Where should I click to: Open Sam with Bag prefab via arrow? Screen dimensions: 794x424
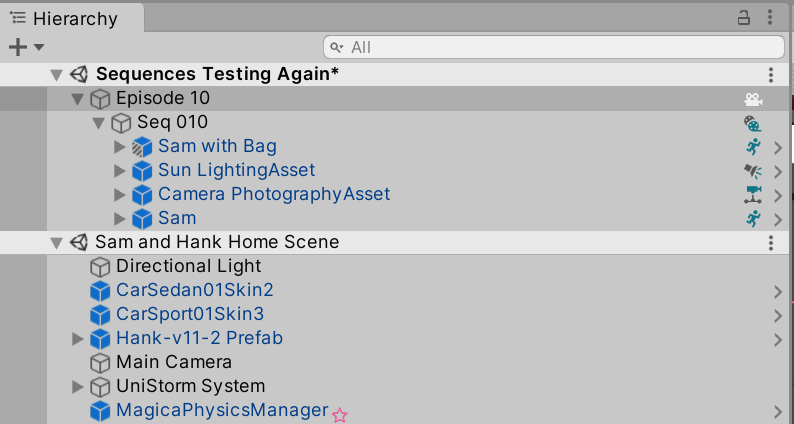pyautogui.click(x=778, y=148)
